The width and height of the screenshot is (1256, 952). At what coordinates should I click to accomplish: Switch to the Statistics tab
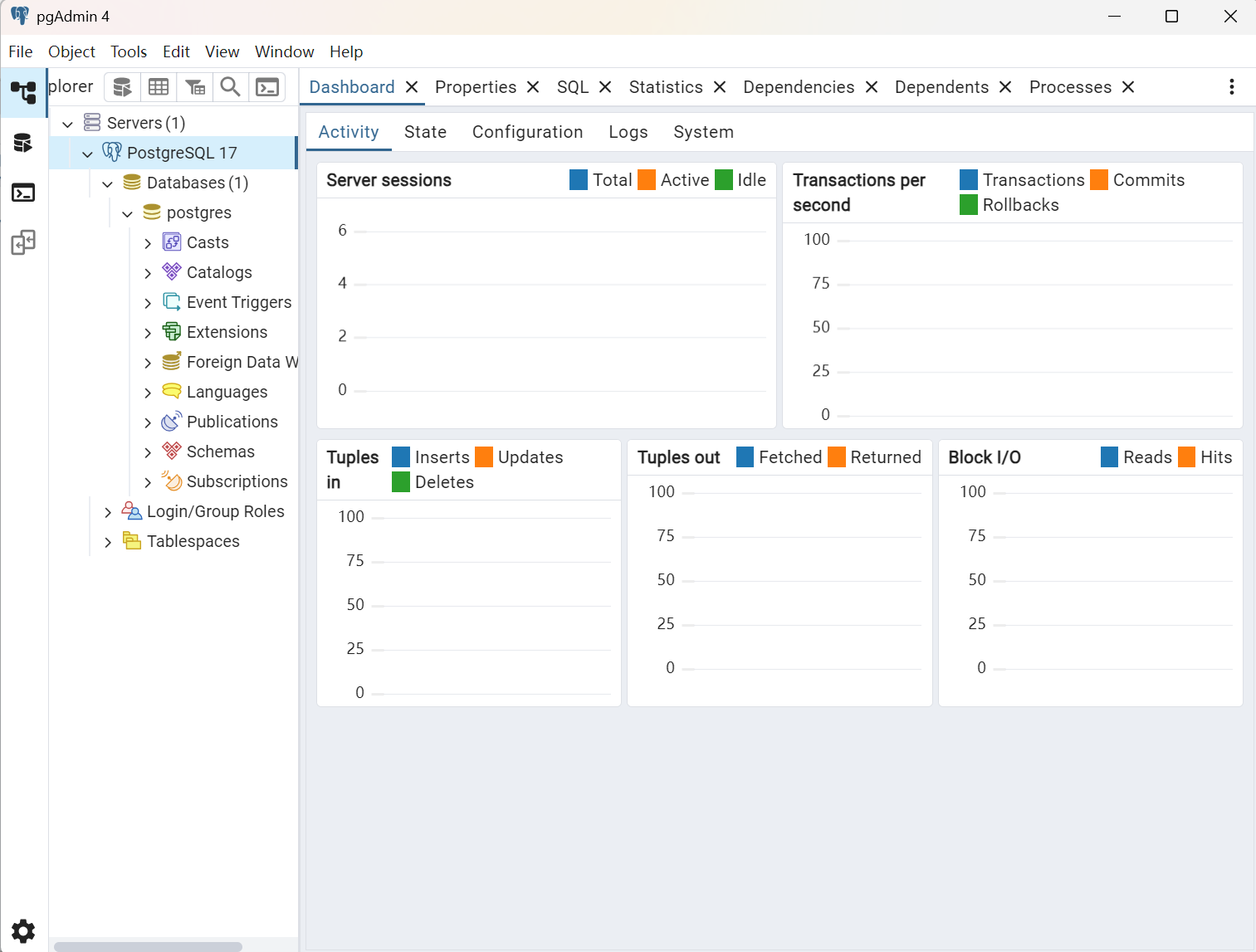[x=666, y=87]
